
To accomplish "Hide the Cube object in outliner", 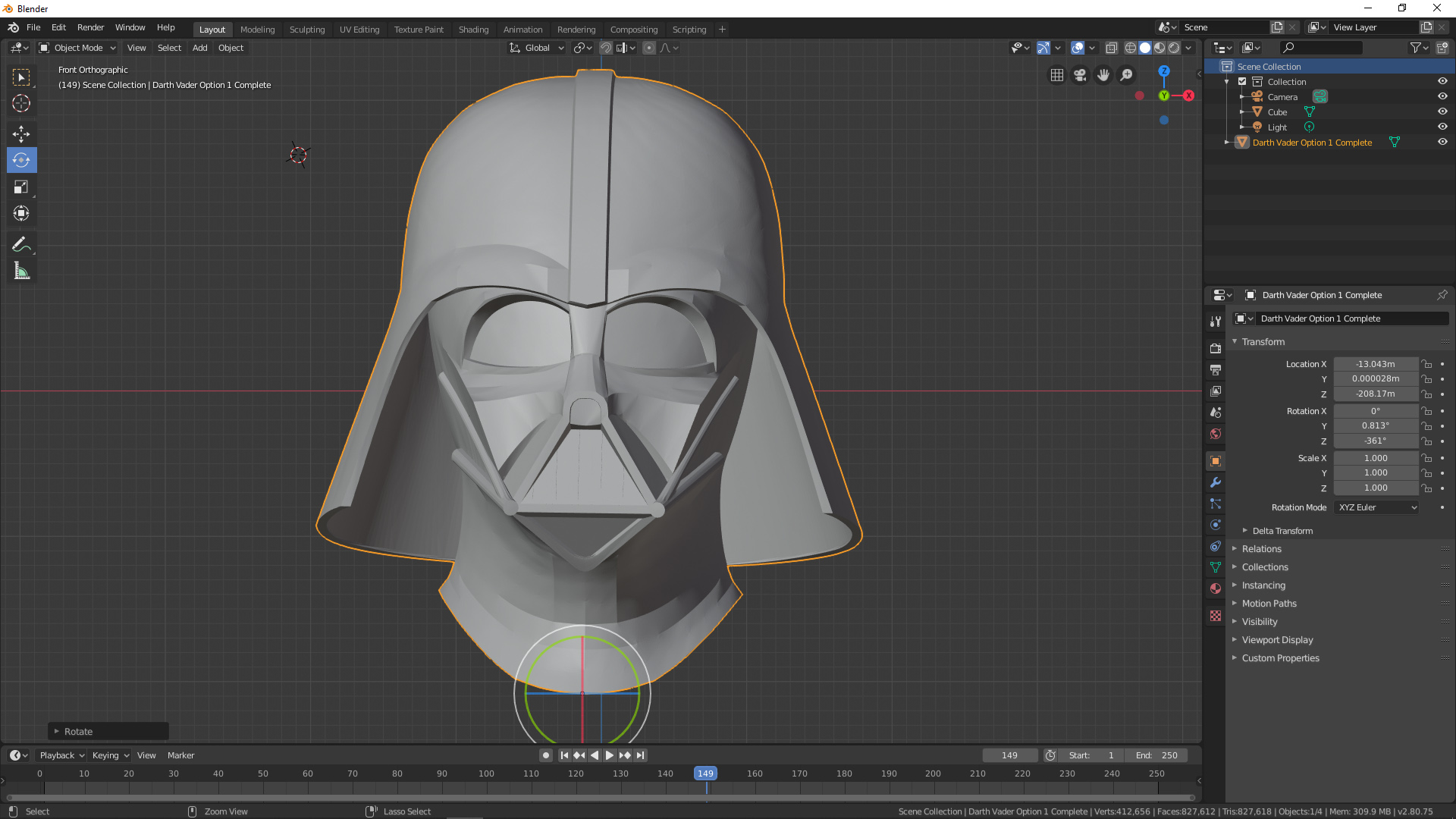I will (1442, 111).
